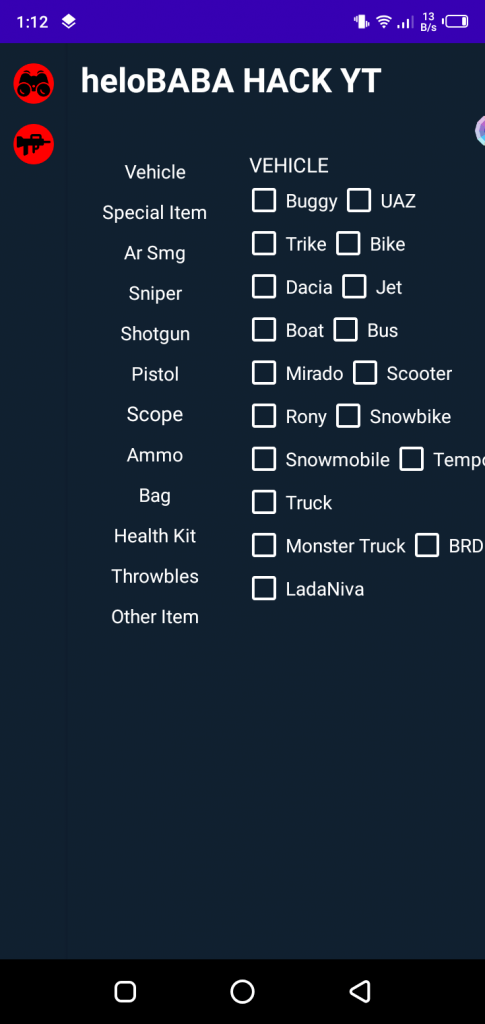485x1024 pixels.
Task: Tap the red binoculars icon
Action: click(34, 84)
